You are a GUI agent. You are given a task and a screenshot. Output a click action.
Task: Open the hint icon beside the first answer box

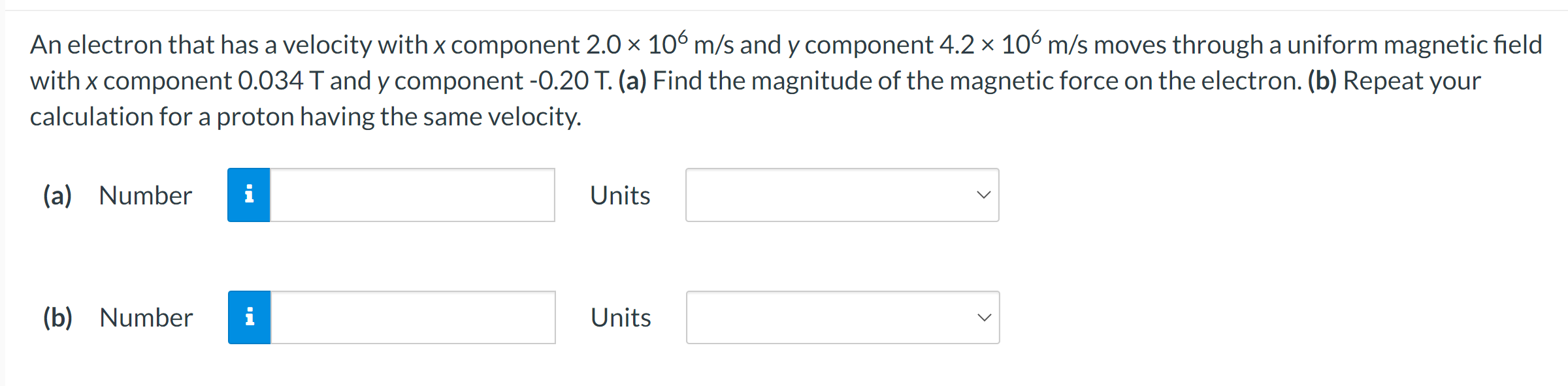point(248,195)
